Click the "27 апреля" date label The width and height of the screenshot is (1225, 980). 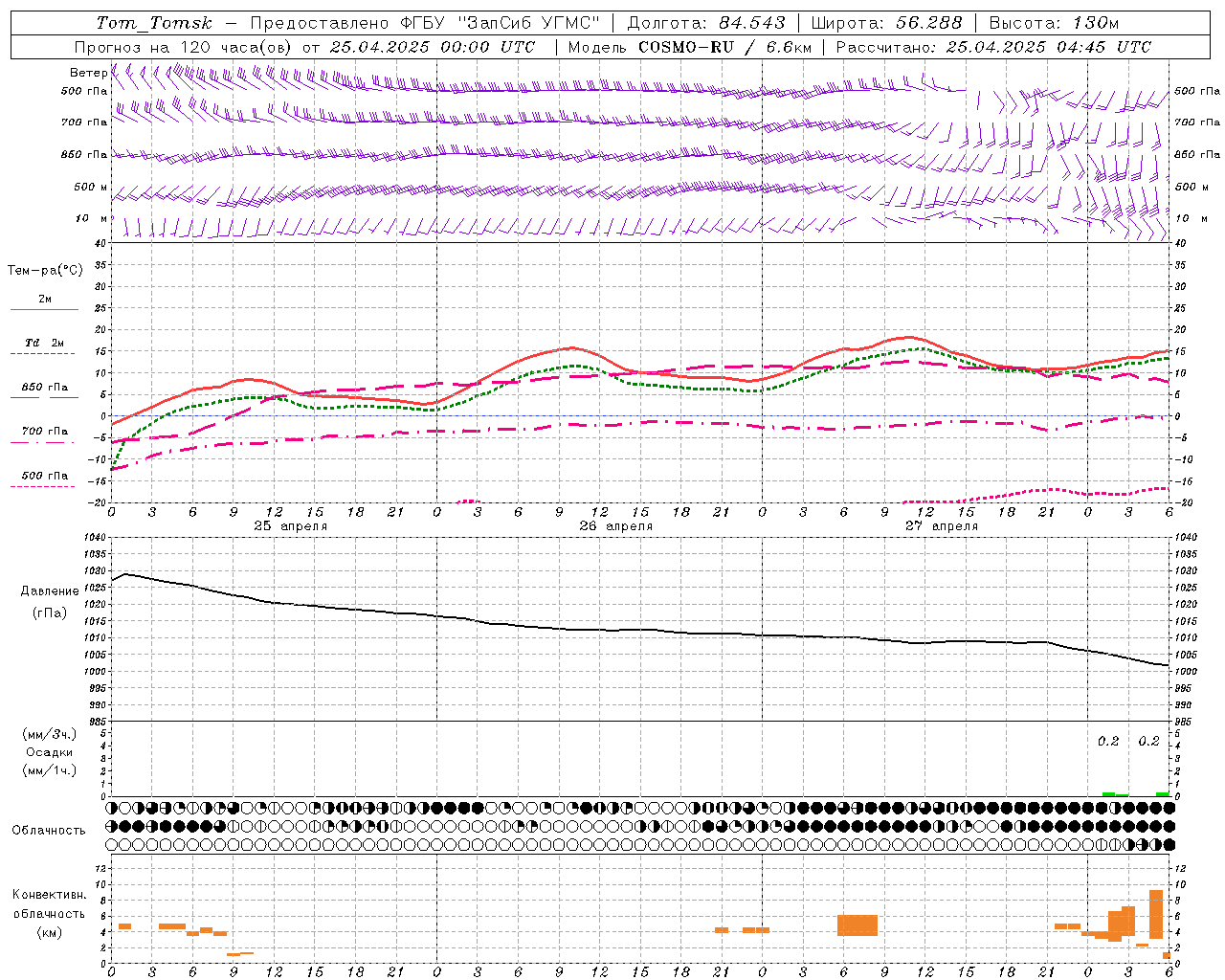(942, 525)
